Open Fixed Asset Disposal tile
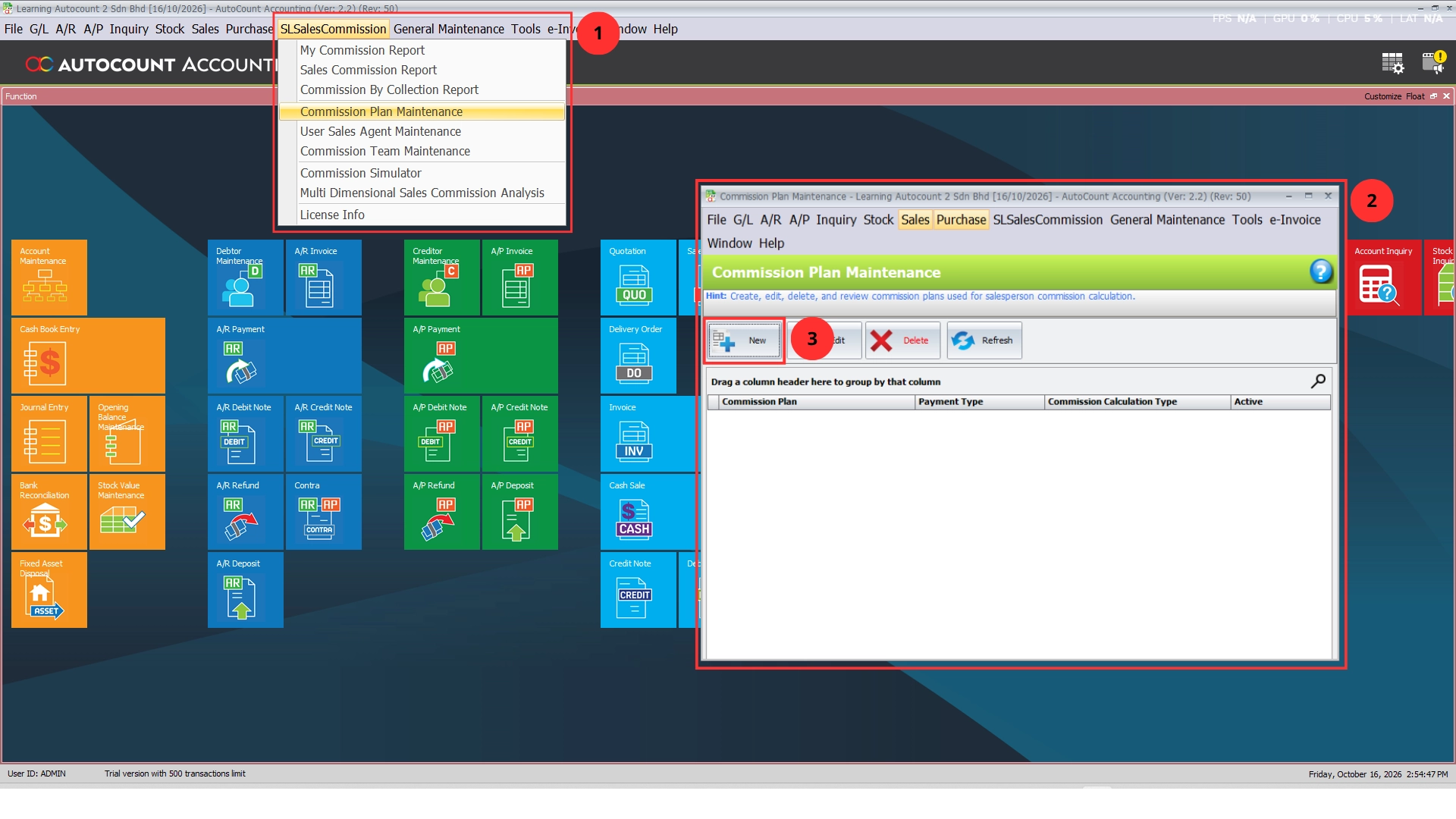Image resolution: width=1456 pixels, height=819 pixels. click(x=49, y=590)
